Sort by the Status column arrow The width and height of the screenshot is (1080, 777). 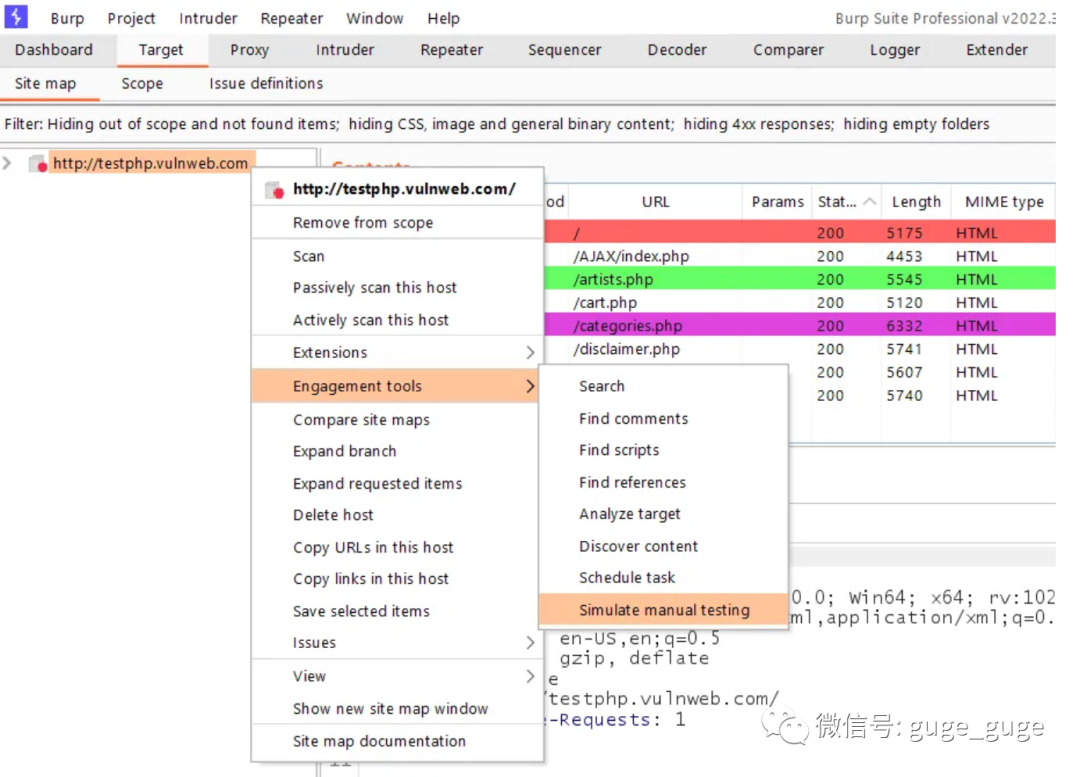point(869,202)
